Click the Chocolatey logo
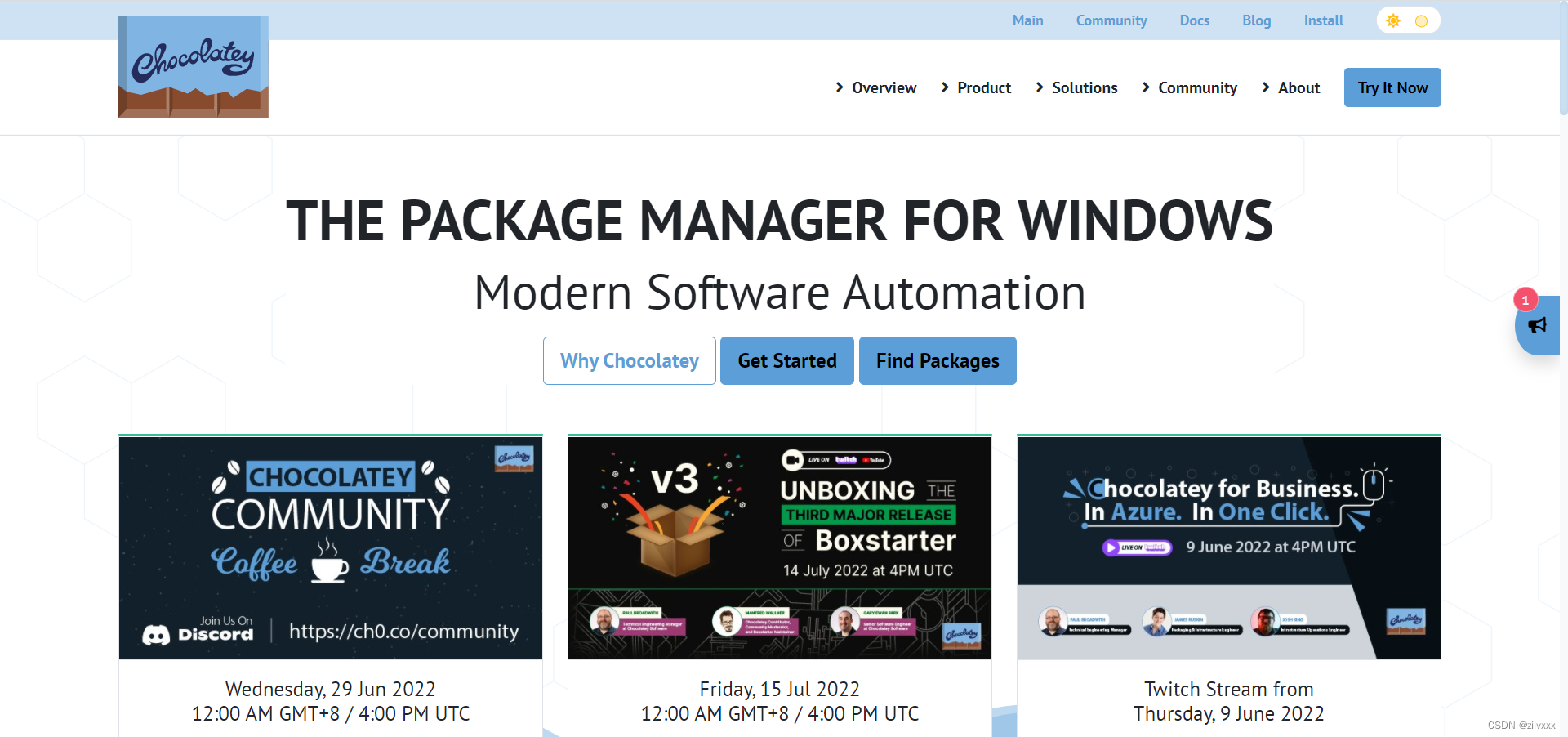Image resolution: width=1568 pixels, height=737 pixels. 194,66
